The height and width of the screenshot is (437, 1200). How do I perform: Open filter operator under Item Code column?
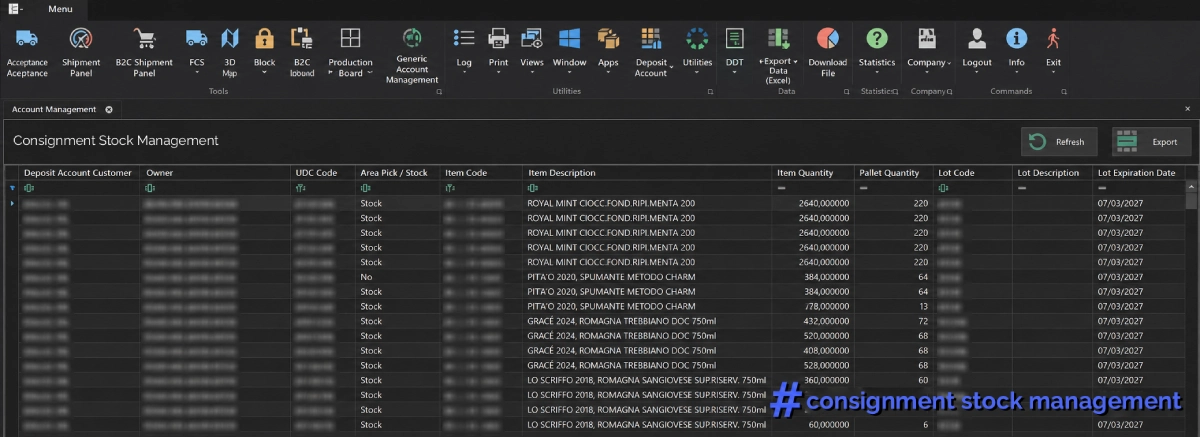tap(450, 188)
